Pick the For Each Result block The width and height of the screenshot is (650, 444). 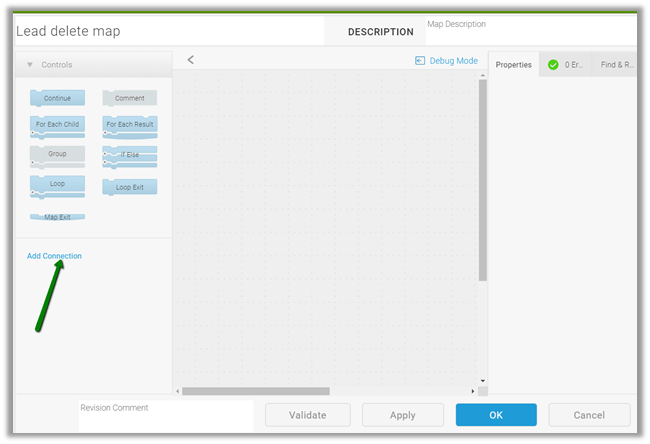coord(130,127)
